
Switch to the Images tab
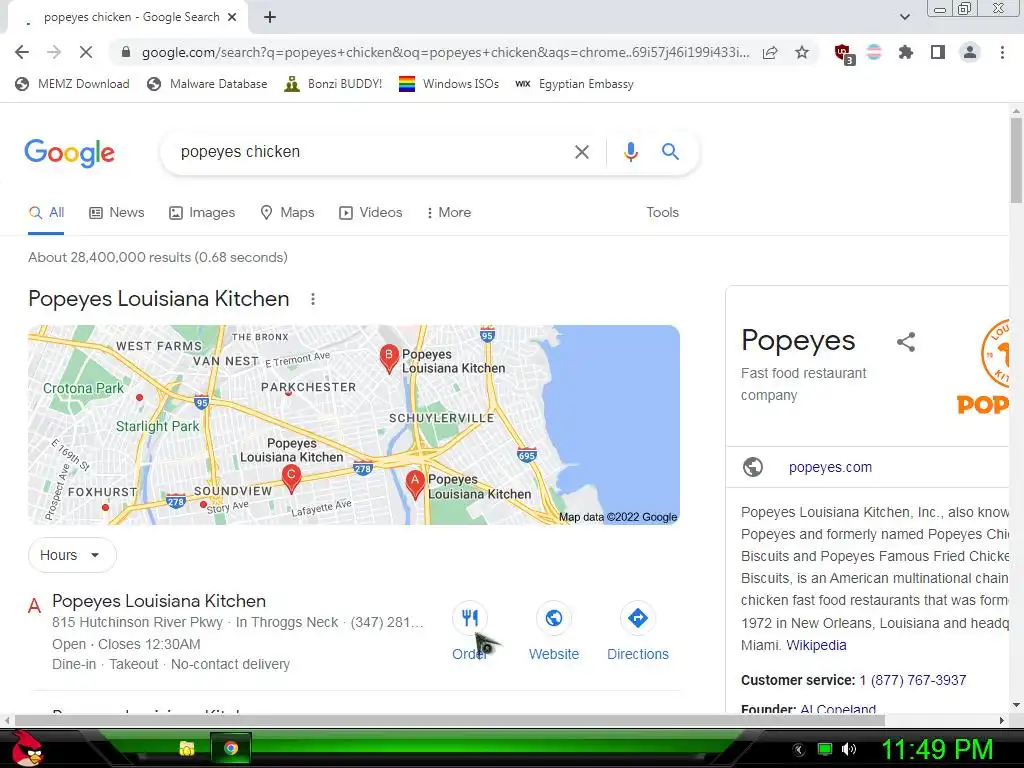pyautogui.click(x=202, y=212)
